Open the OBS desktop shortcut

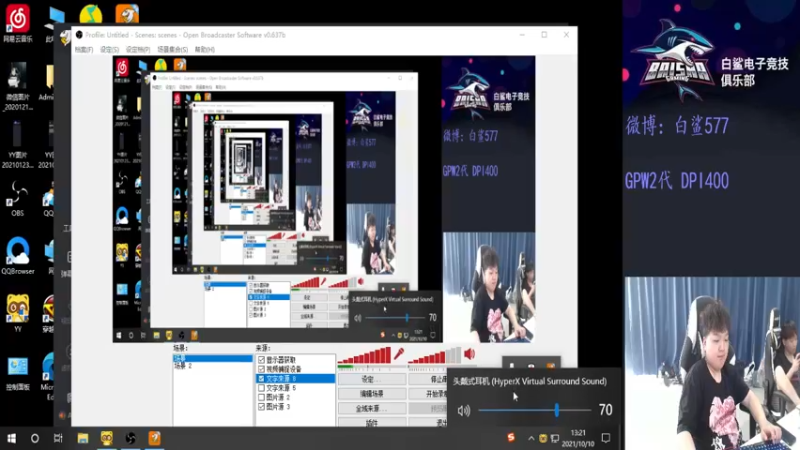tap(17, 199)
